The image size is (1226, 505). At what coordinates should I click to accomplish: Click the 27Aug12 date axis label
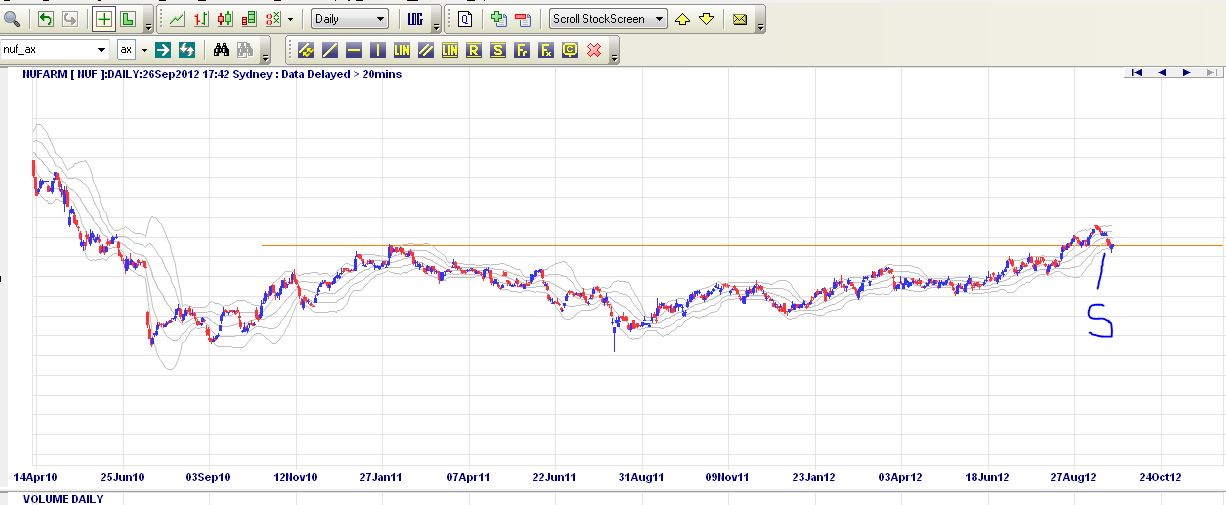tap(1075, 477)
